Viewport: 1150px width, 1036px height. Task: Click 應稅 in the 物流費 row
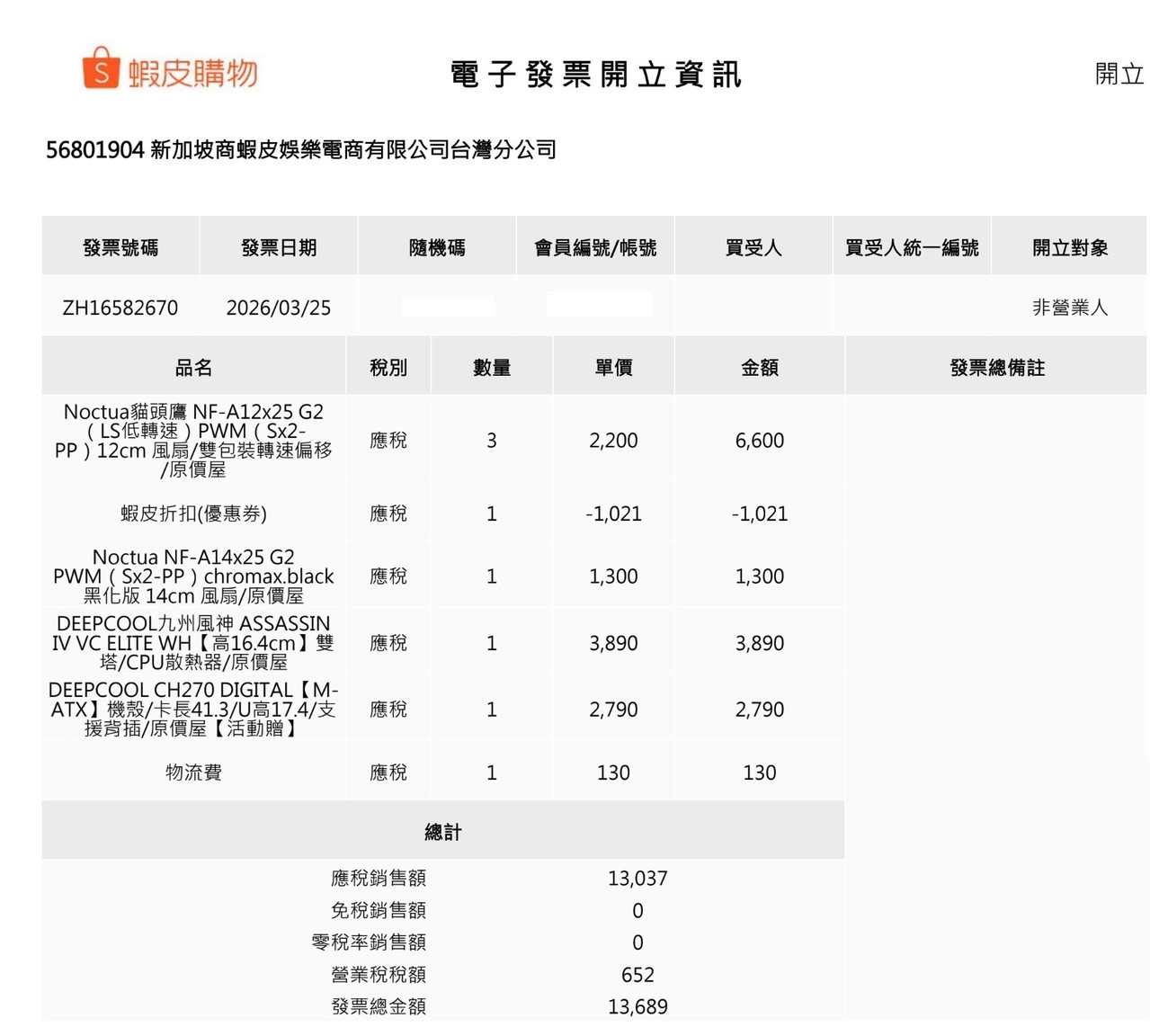388,773
